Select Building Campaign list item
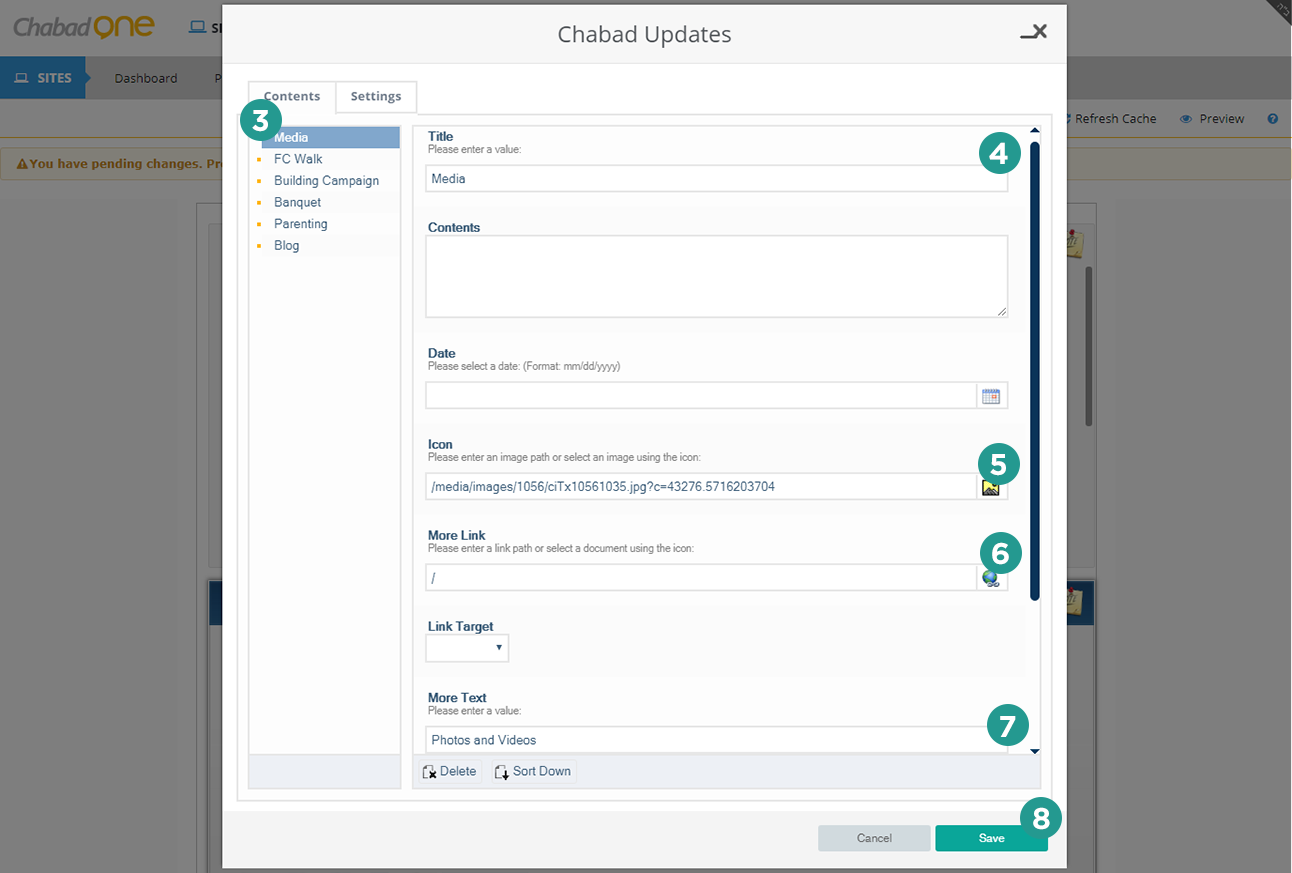Screen dimensions: 1292x873 coord(325,181)
